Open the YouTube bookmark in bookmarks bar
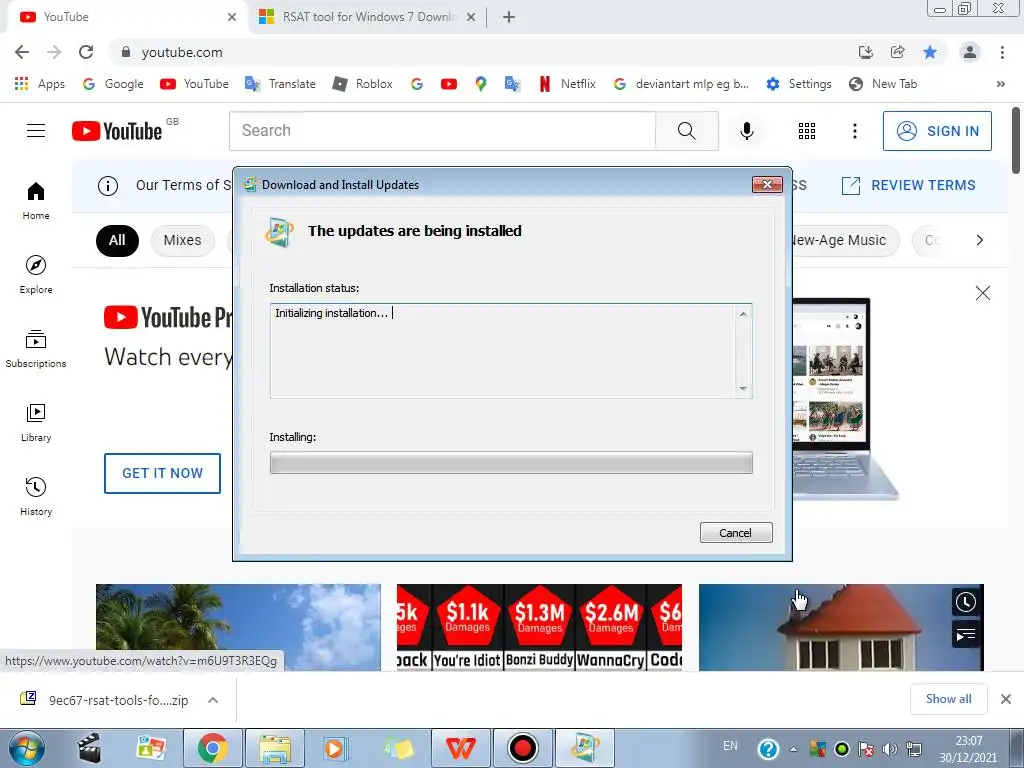The width and height of the screenshot is (1024, 768). coord(195,84)
